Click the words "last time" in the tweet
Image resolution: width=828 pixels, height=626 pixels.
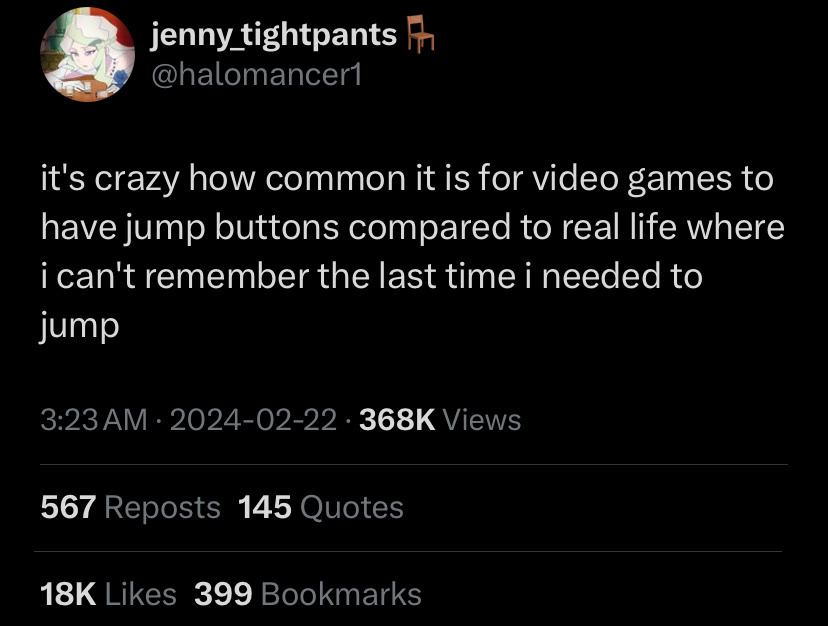(447, 276)
